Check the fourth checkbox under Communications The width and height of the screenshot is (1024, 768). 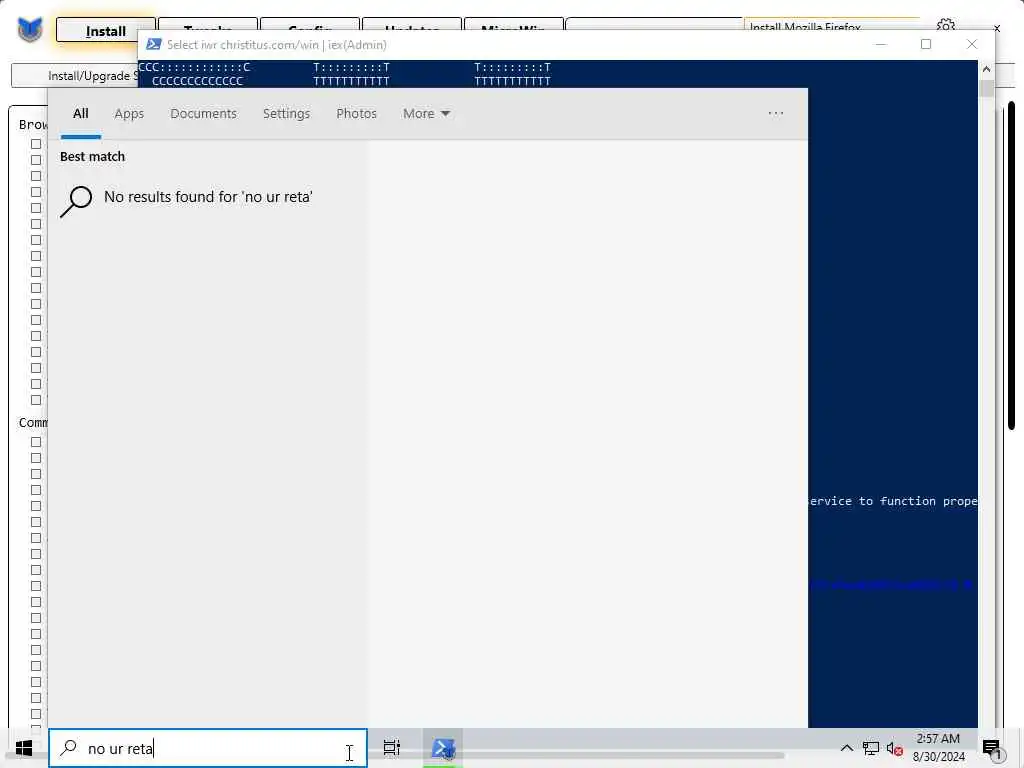click(x=36, y=490)
